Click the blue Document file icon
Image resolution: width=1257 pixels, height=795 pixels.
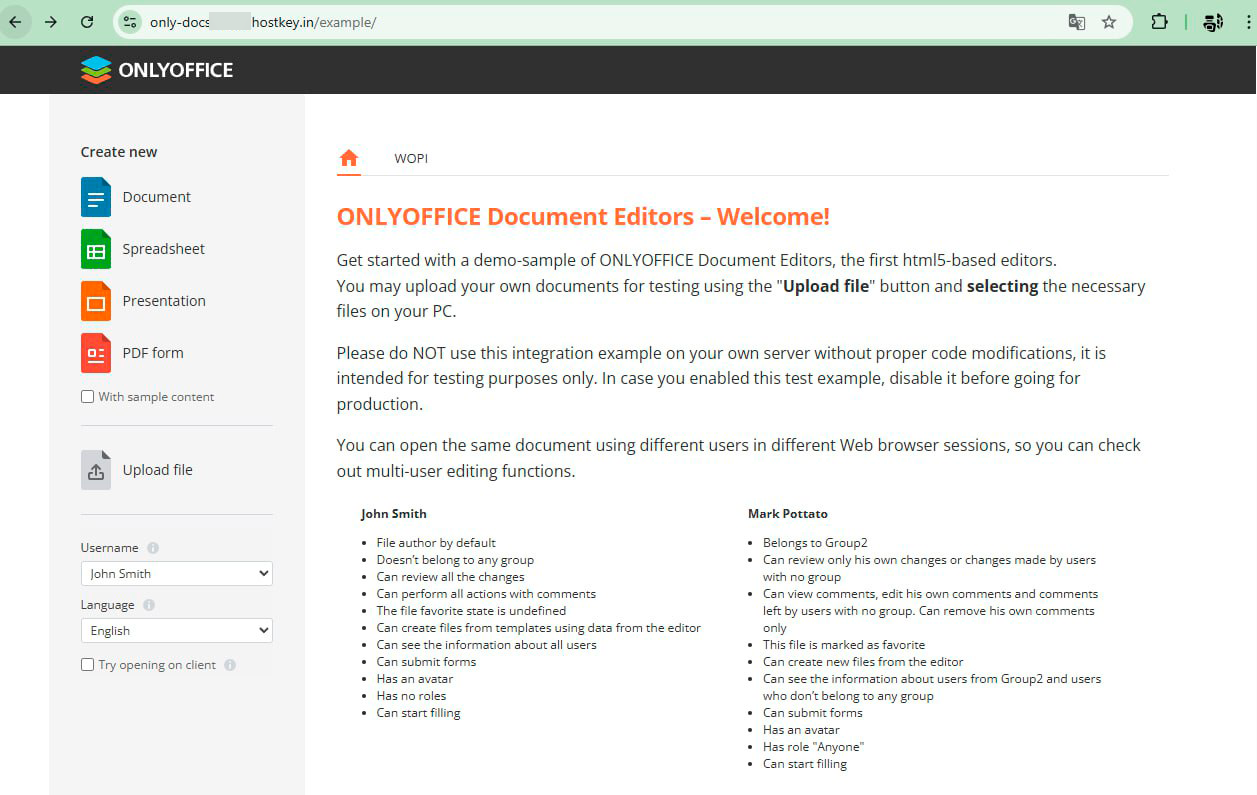(x=96, y=197)
